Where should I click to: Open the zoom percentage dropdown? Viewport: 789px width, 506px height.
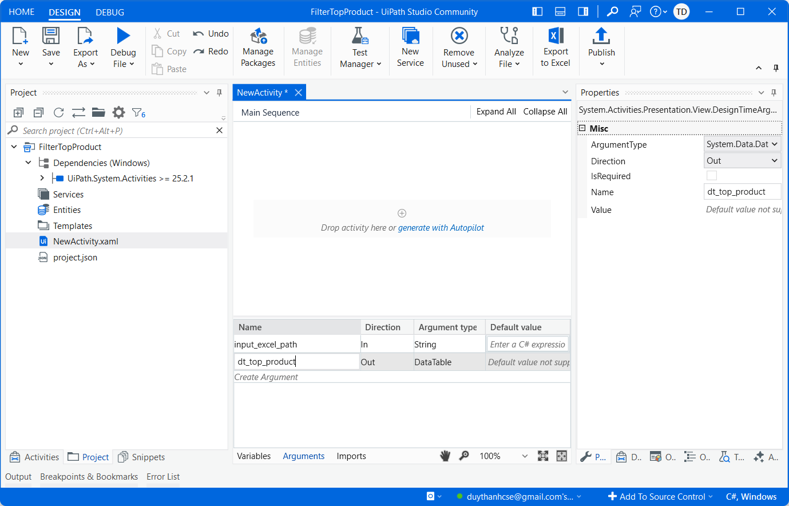pos(524,456)
